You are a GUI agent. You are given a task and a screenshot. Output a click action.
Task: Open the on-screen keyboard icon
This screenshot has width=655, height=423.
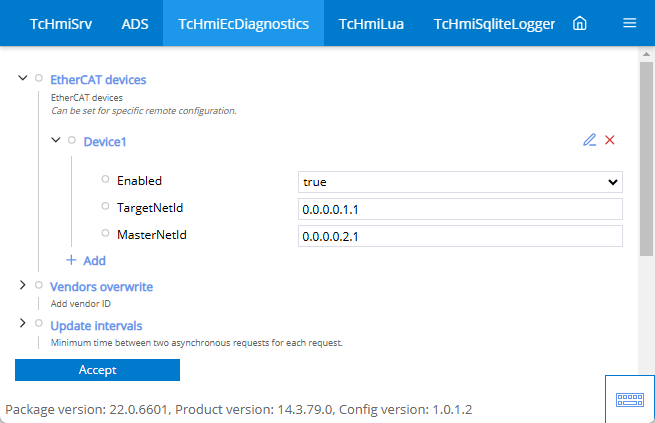click(630, 400)
